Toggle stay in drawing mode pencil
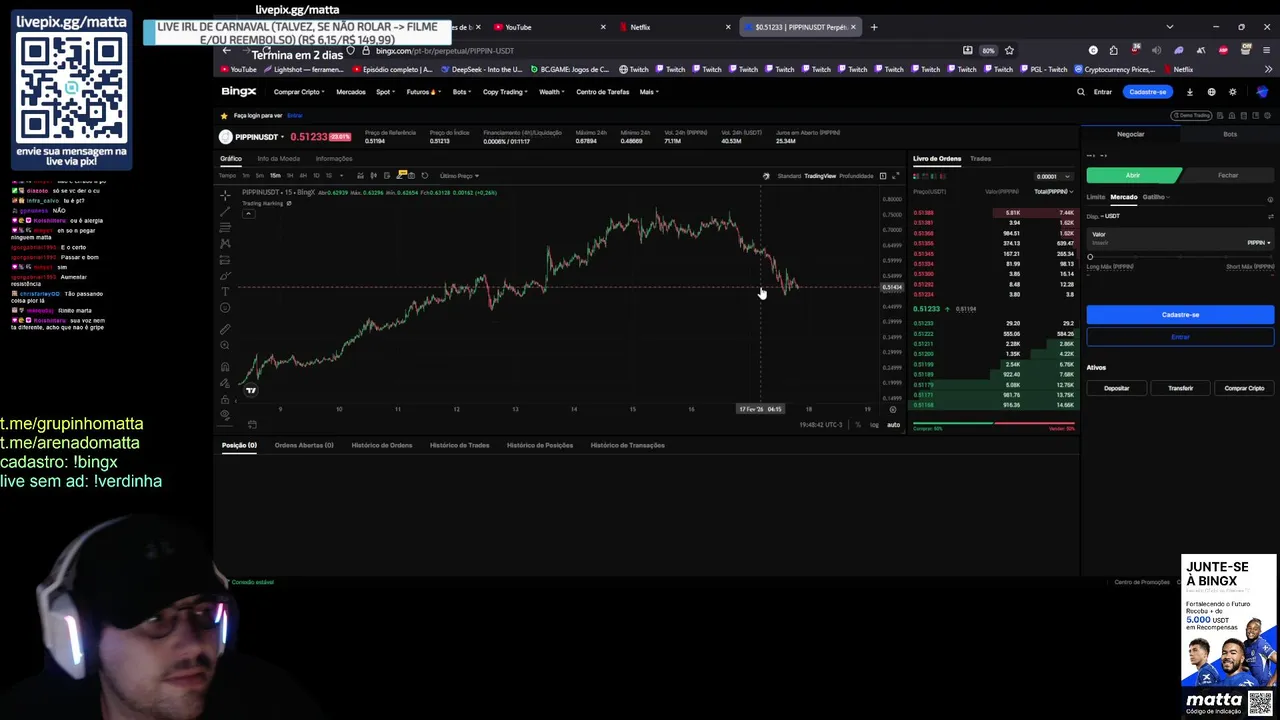 pyautogui.click(x=225, y=383)
